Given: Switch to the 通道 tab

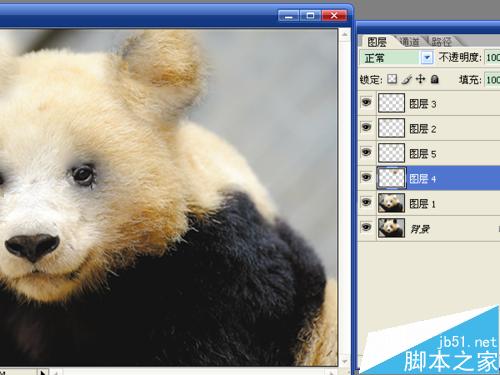Looking at the screenshot, I should click(x=409, y=42).
